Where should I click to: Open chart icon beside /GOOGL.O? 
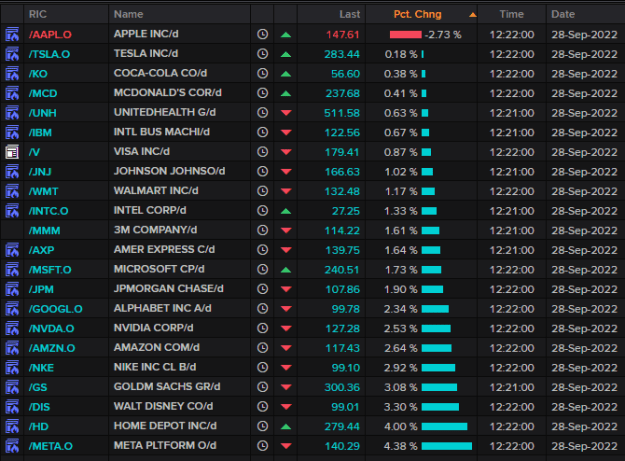(12, 309)
